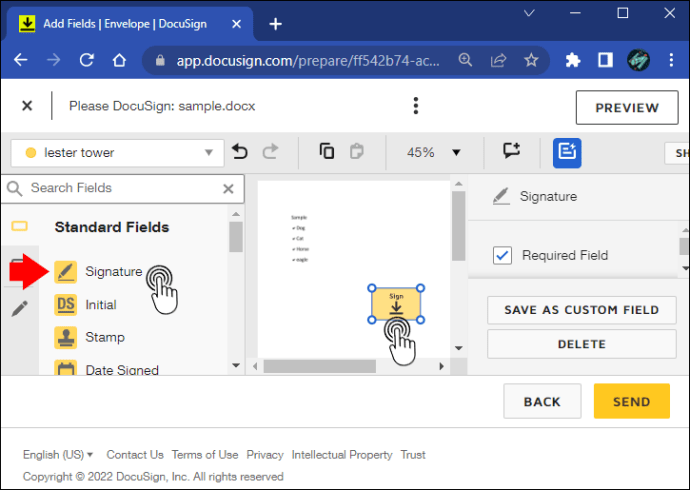Open the Chrome profile avatar

[x=638, y=60]
